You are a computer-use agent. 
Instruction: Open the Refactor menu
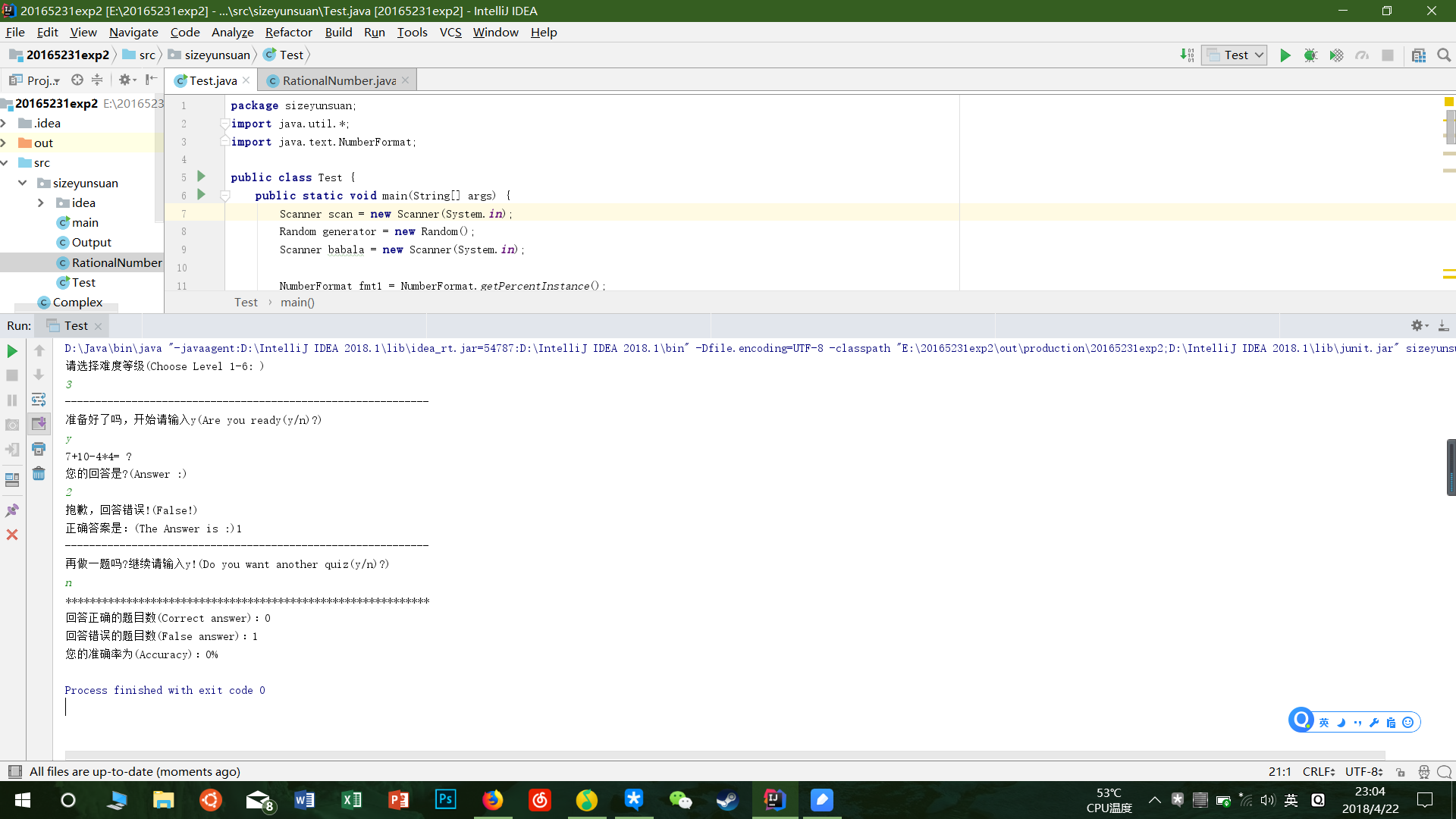(288, 32)
